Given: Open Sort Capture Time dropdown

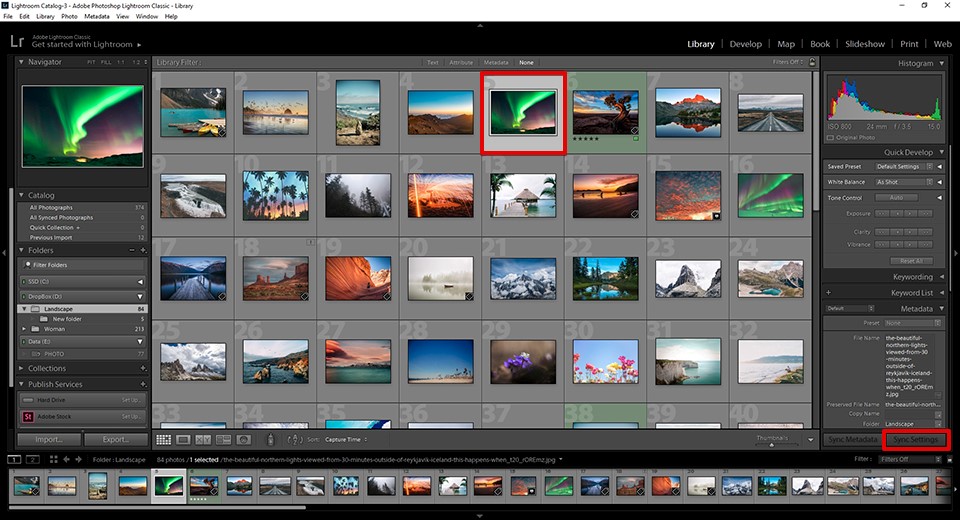Looking at the screenshot, I should coord(347,440).
